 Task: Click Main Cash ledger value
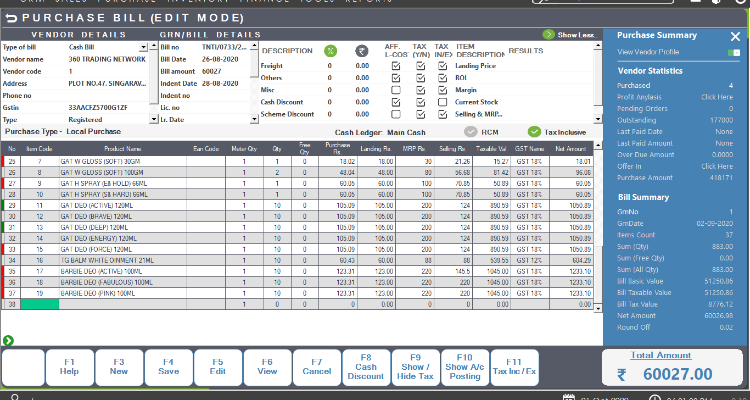(406, 133)
